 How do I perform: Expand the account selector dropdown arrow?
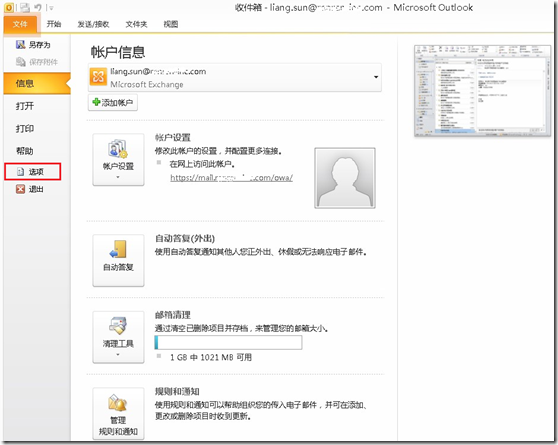click(x=376, y=77)
